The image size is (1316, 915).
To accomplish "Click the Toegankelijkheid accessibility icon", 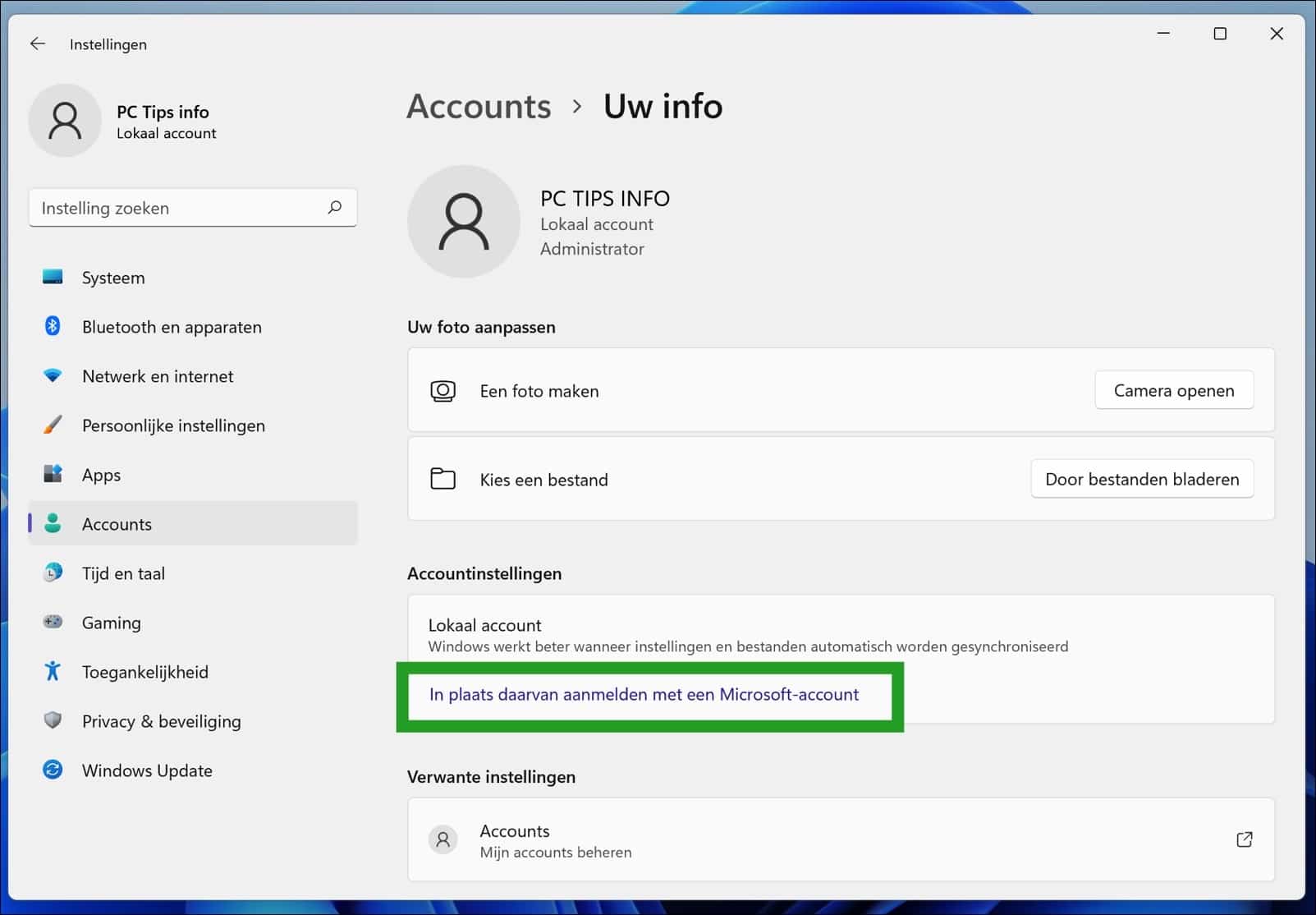I will pyautogui.click(x=53, y=672).
